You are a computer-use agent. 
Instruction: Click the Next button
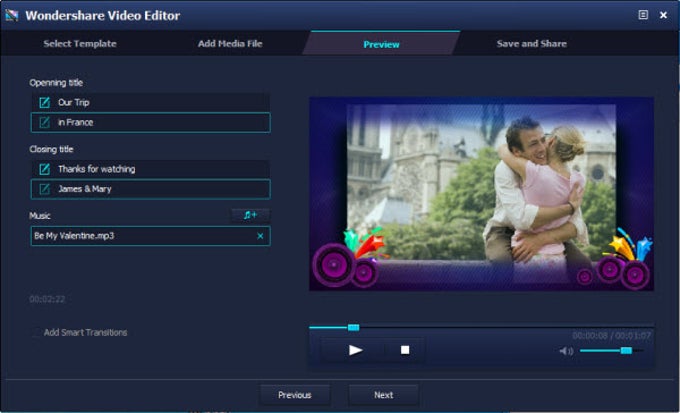point(384,395)
